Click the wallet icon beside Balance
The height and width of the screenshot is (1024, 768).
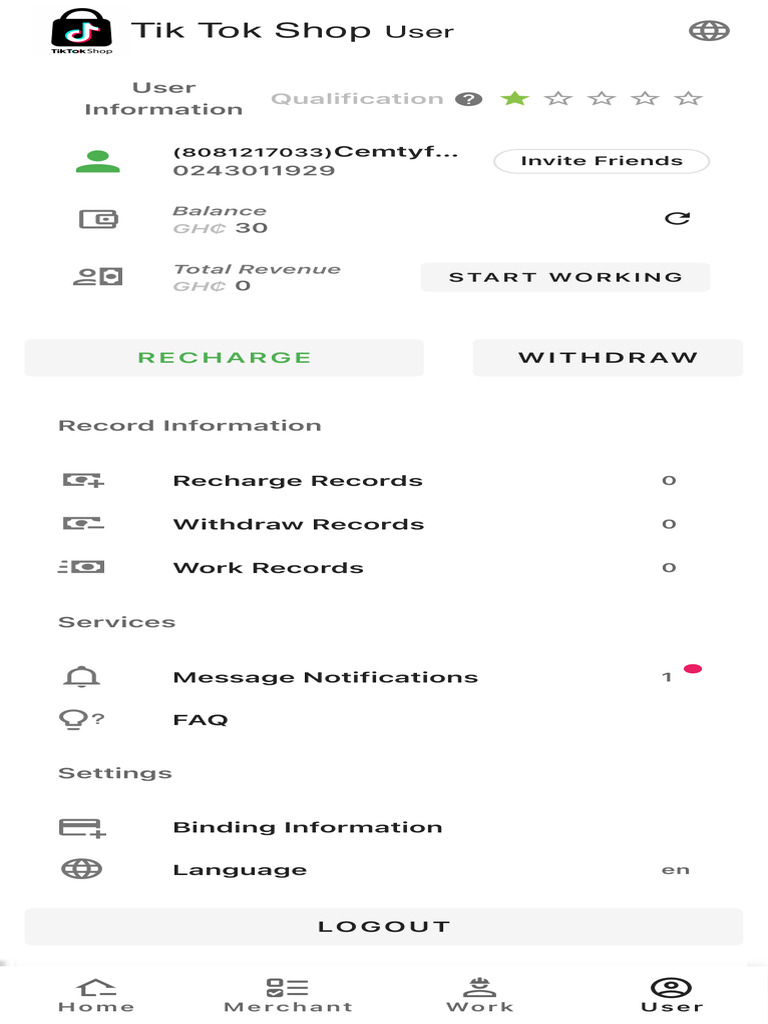pyautogui.click(x=98, y=219)
